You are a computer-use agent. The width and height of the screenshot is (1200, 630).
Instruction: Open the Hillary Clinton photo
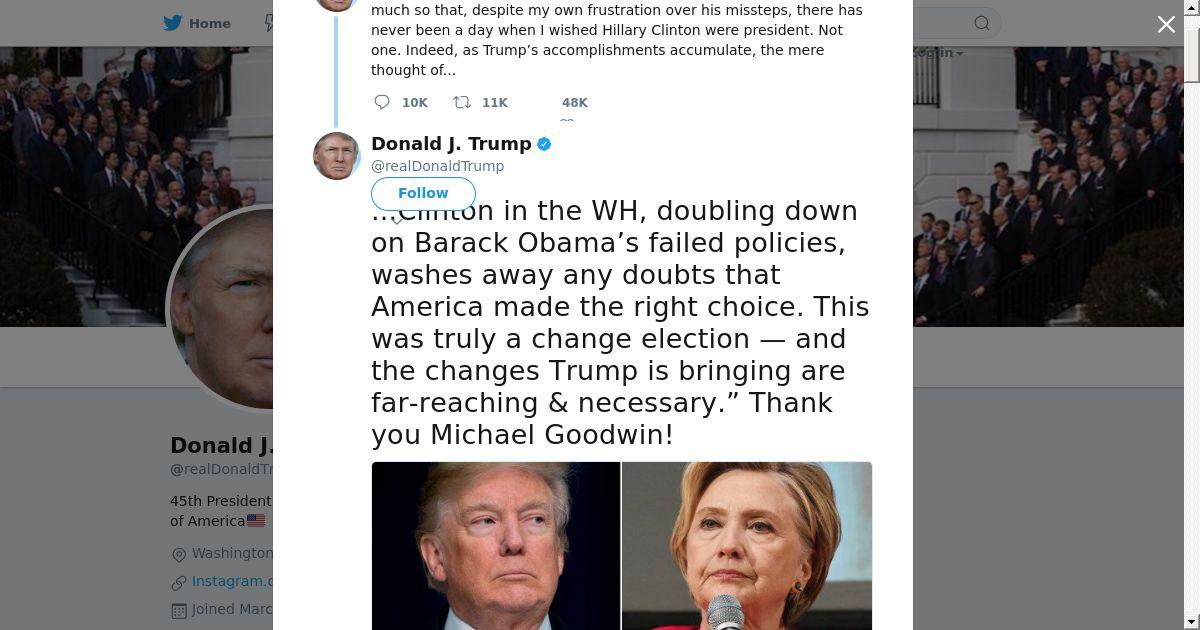coord(747,546)
